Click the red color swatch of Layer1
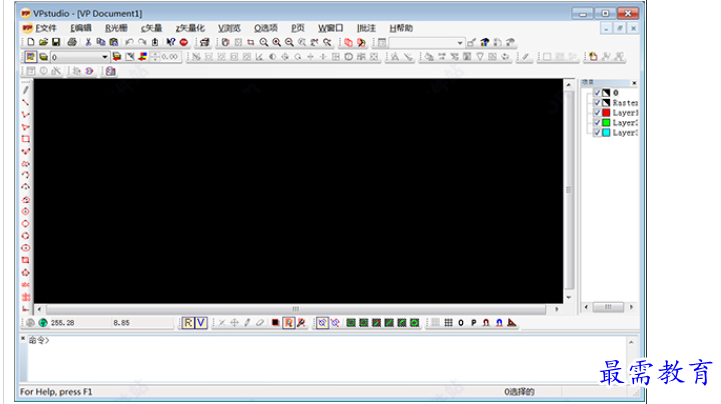 coord(606,113)
